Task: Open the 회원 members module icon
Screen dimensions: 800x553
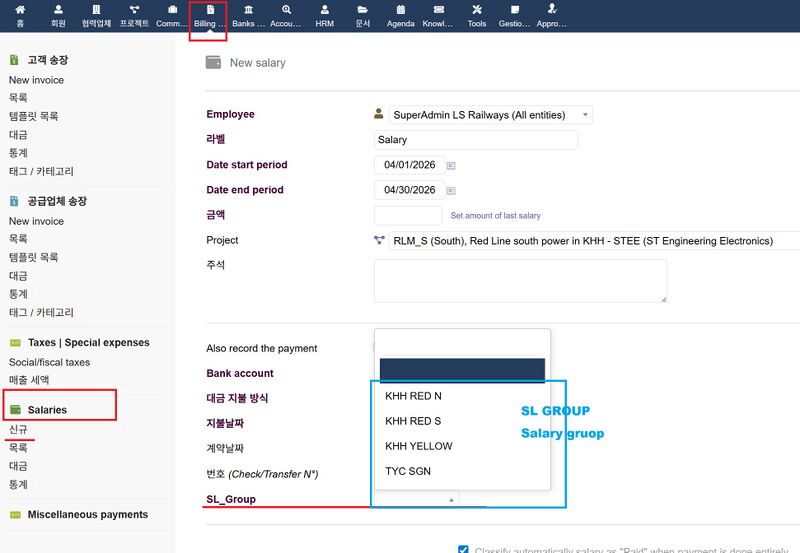Action: click(58, 10)
